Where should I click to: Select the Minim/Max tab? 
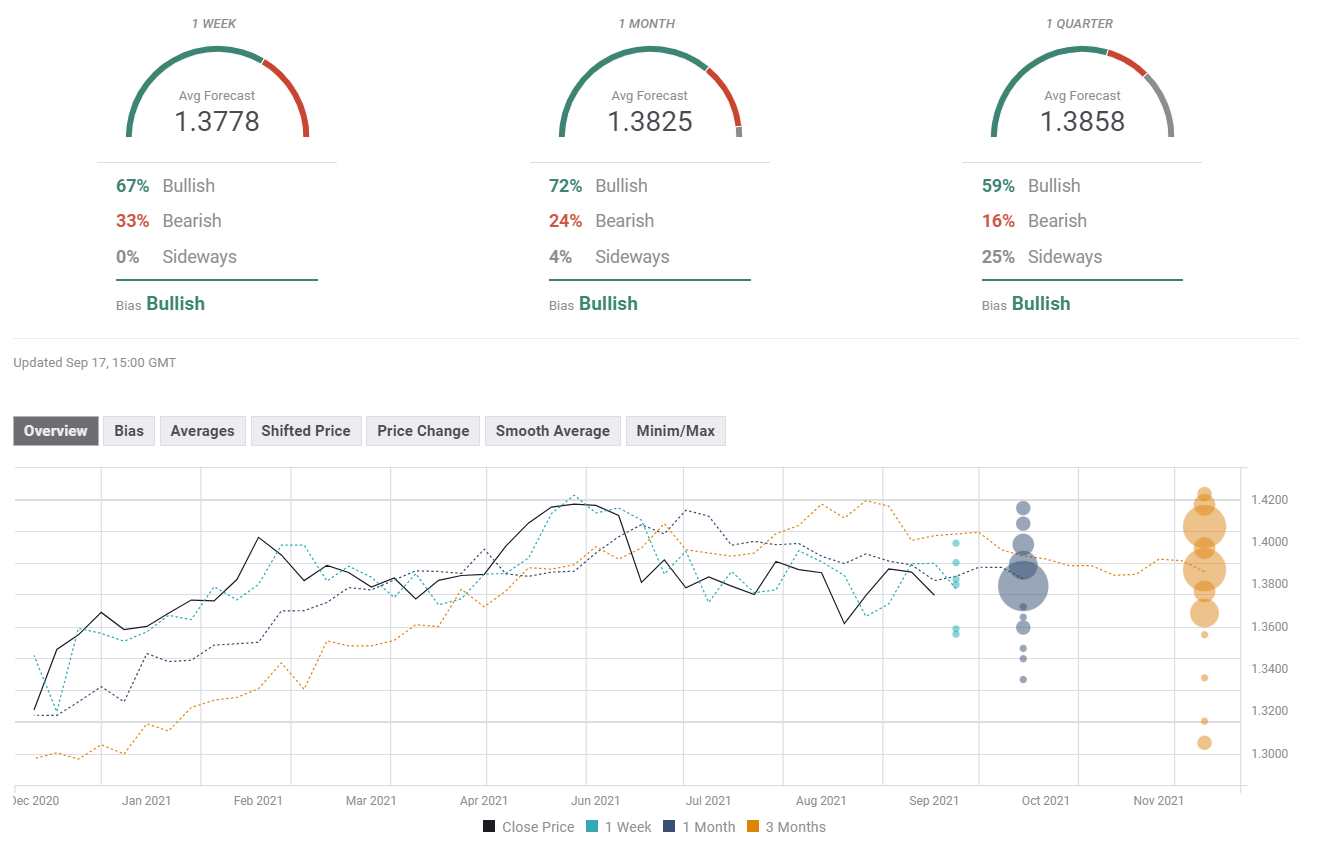coord(675,431)
